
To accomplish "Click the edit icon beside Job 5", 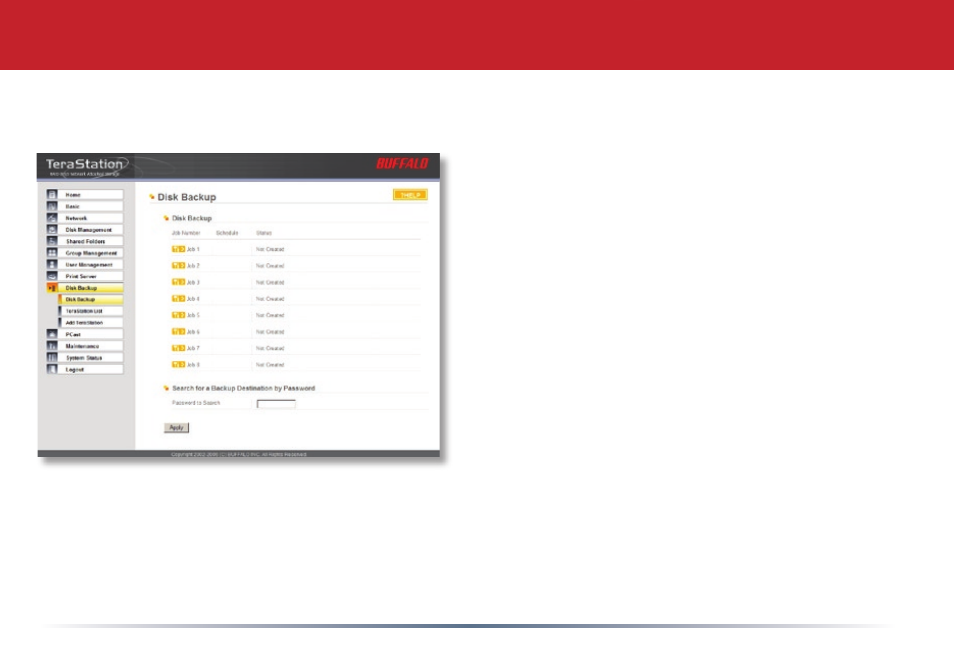I will (x=178, y=314).
